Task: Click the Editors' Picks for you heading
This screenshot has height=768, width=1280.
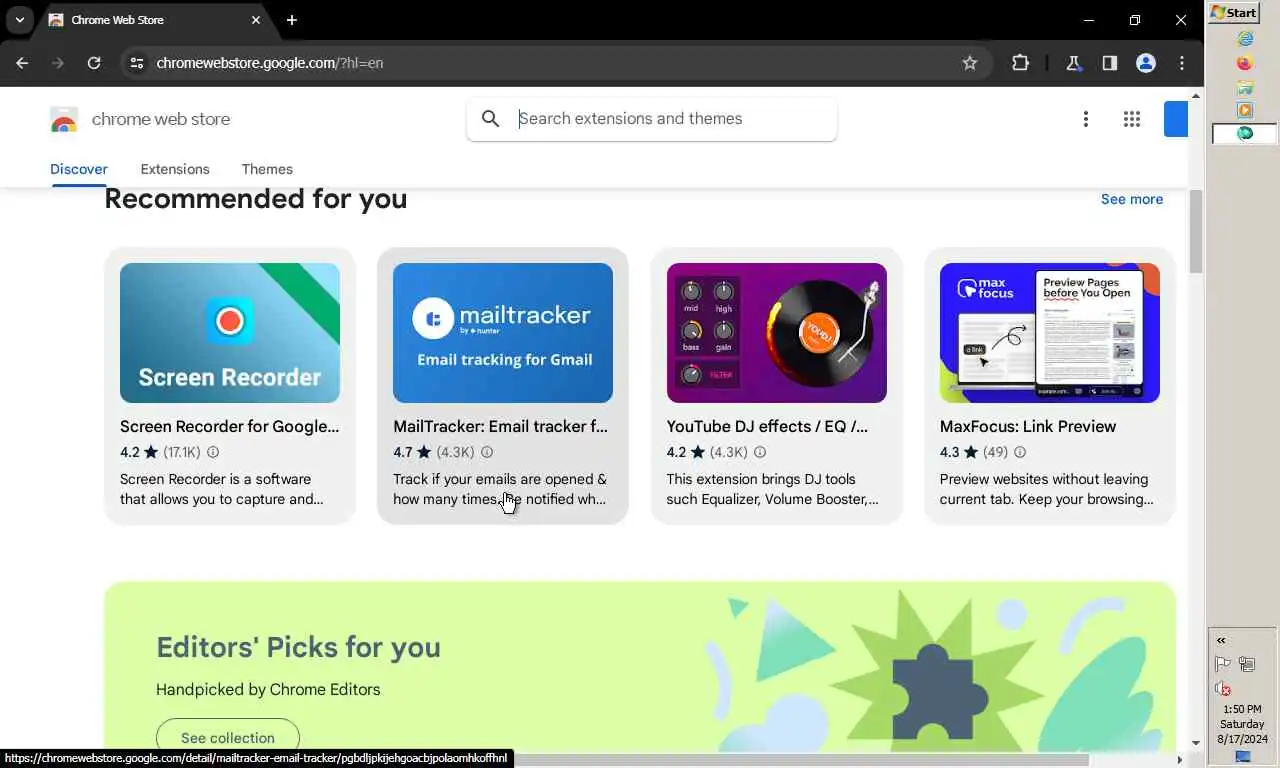Action: coord(298,647)
